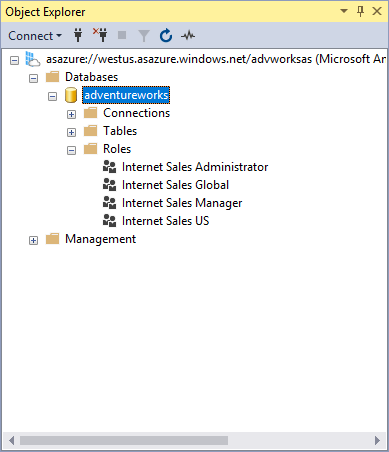The image size is (389, 452).
Task: Click the Disconnect plug icon
Action: [x=100, y=35]
